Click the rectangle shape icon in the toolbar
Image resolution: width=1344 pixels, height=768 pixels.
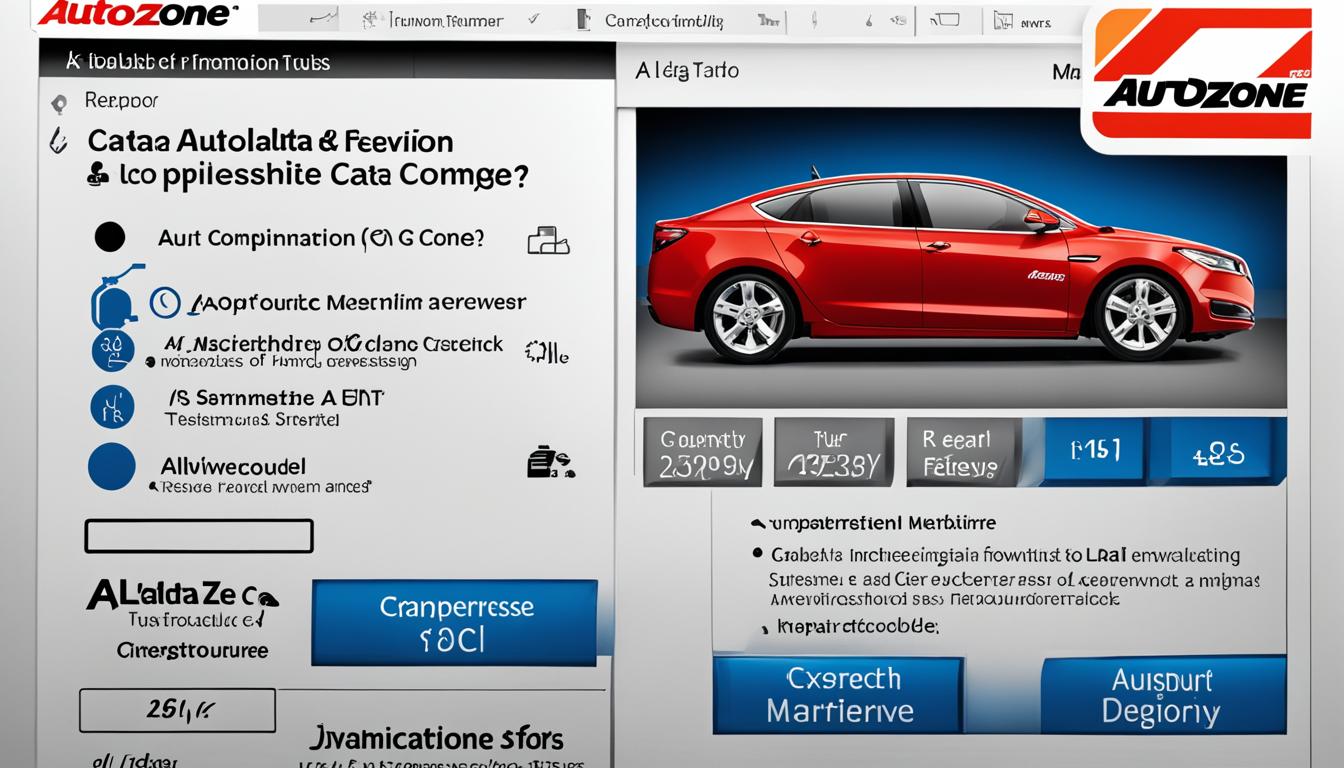click(x=945, y=19)
